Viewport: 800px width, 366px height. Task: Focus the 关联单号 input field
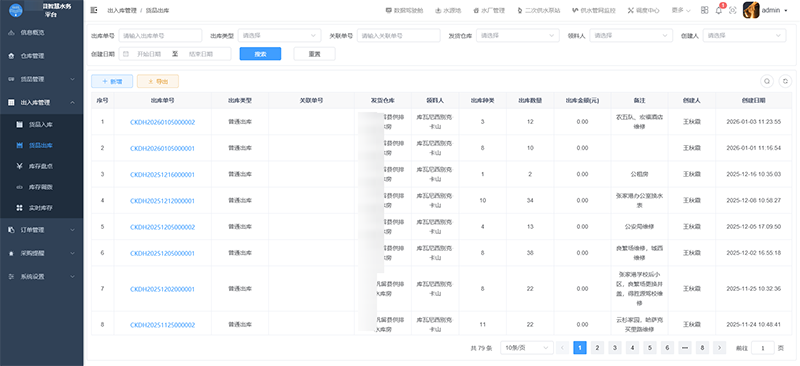pyautogui.click(x=398, y=36)
